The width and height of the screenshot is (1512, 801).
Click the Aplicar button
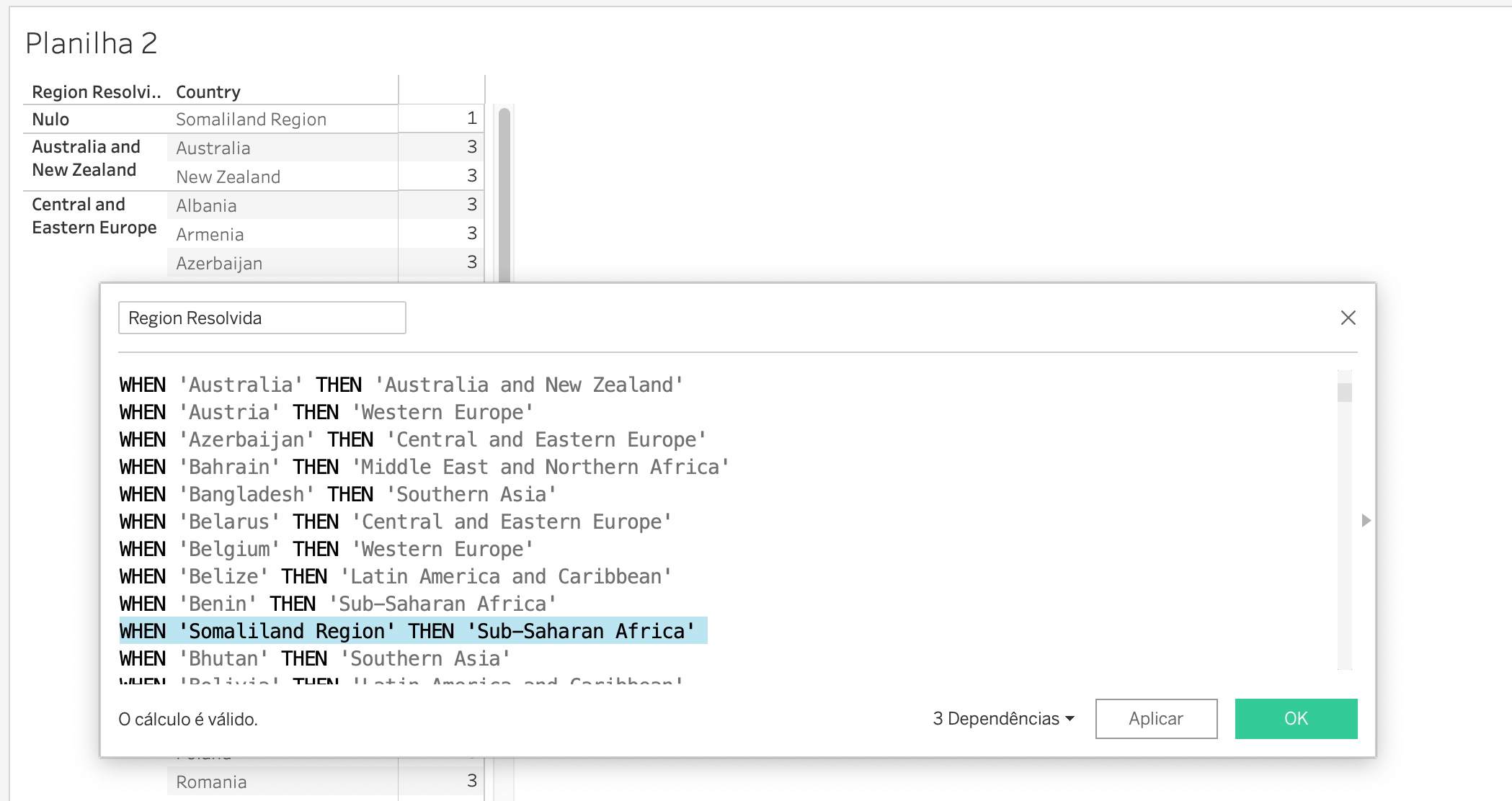pos(1156,718)
